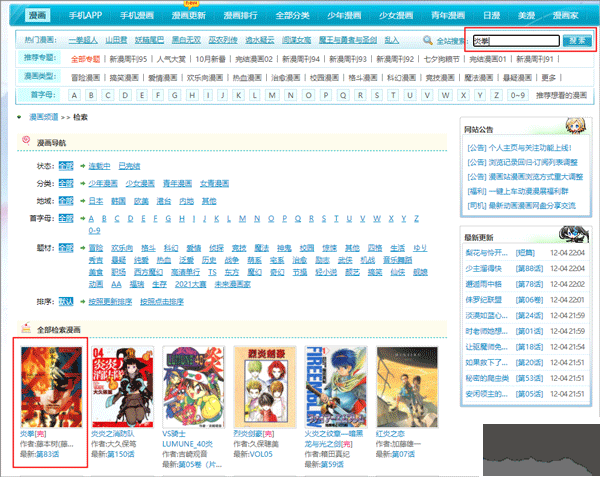Filter region by 日本

click(x=97, y=201)
